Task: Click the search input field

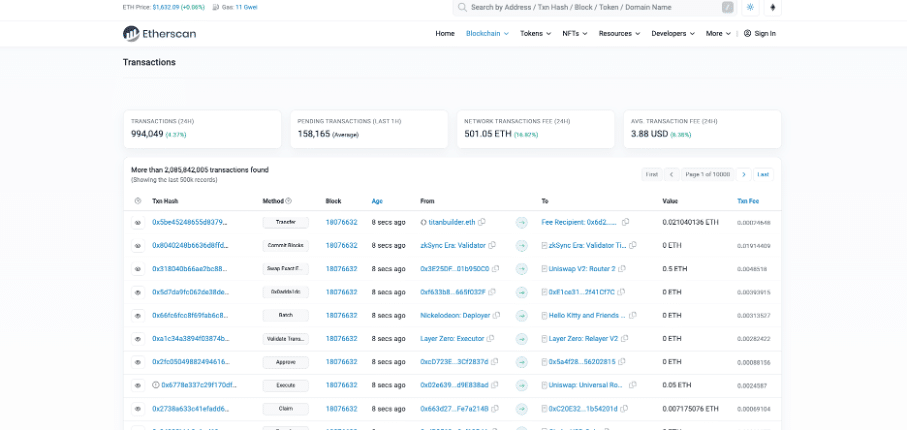Action: click(594, 8)
